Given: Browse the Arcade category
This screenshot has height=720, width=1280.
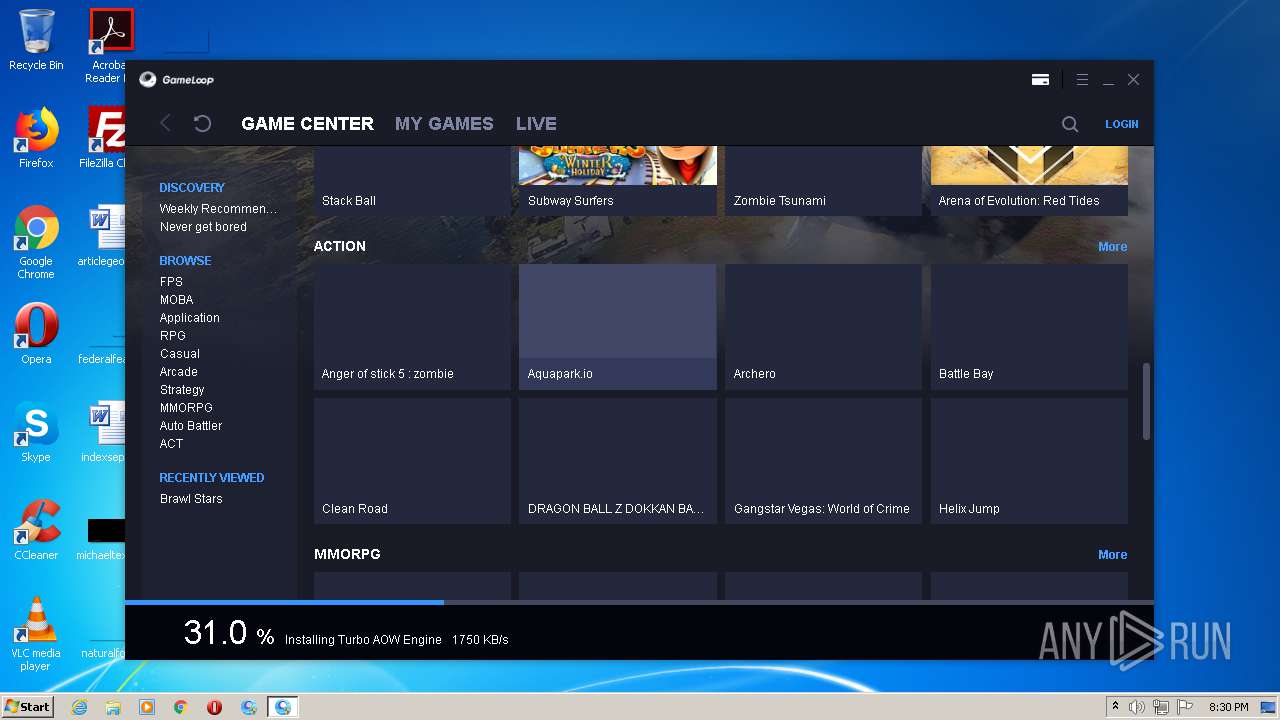Looking at the screenshot, I should pos(178,372).
